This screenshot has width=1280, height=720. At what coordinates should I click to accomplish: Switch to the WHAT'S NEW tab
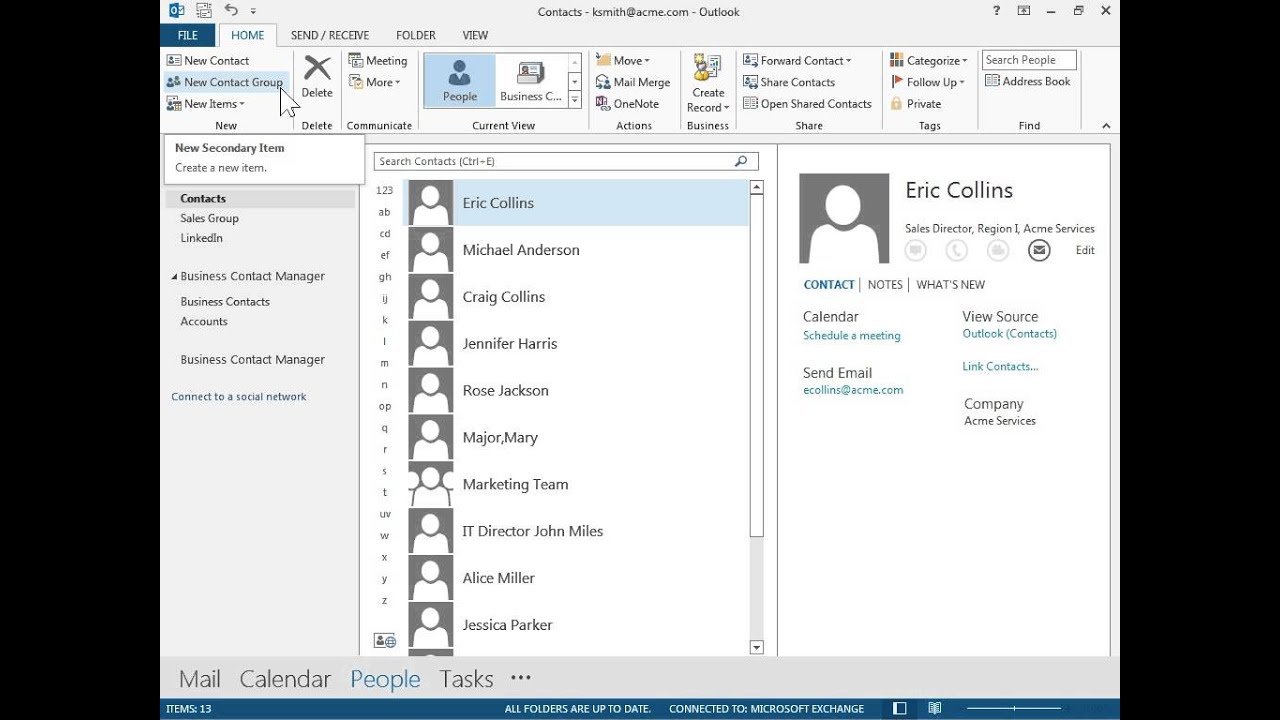[950, 285]
